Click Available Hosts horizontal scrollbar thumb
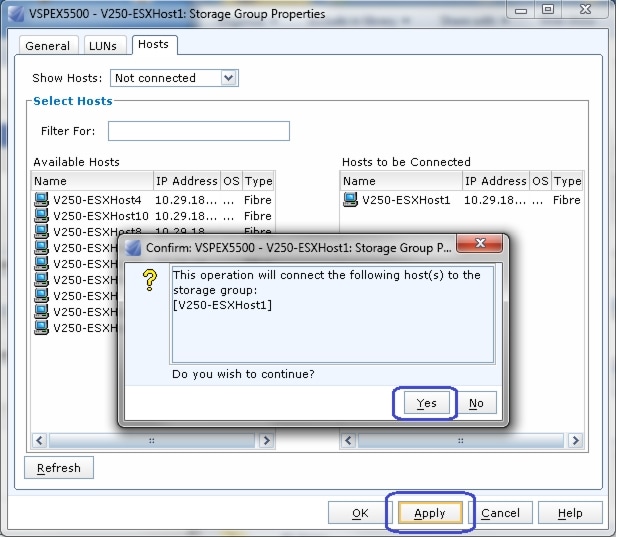 click(x=152, y=442)
